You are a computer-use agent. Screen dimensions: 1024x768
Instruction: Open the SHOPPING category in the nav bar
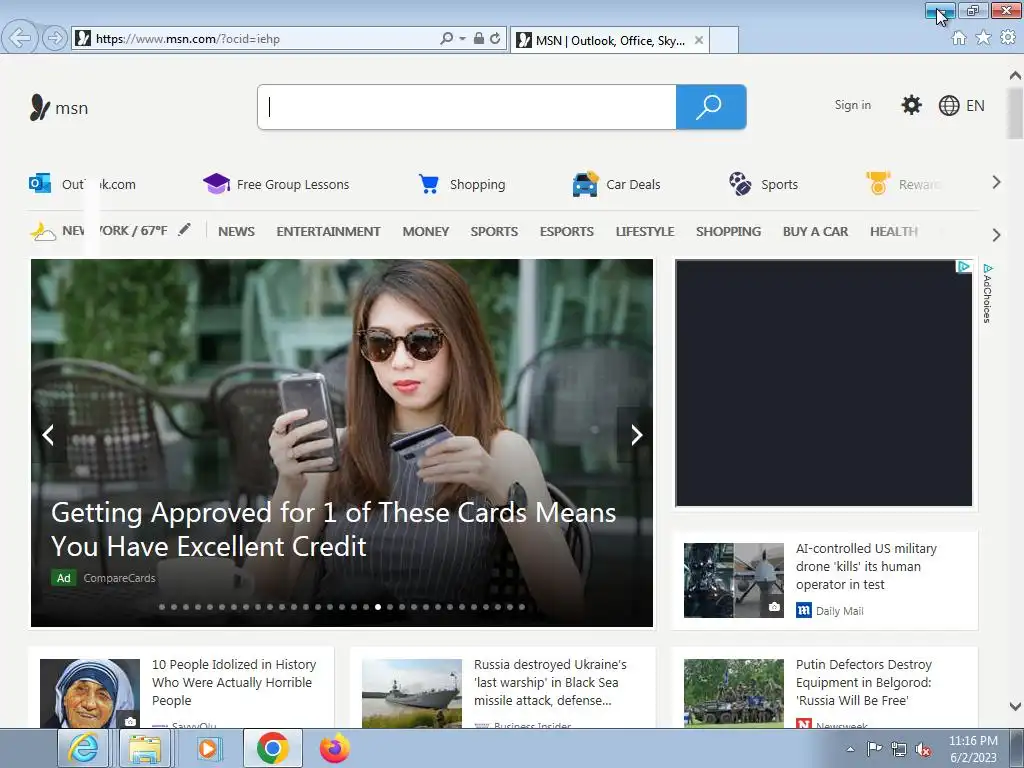tap(729, 231)
